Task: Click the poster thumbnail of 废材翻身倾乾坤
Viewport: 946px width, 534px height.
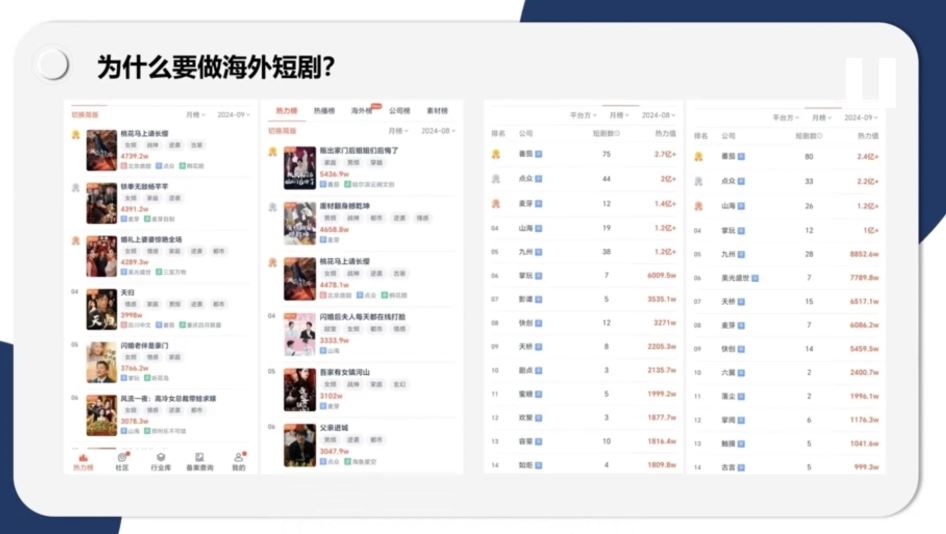Action: [x=300, y=223]
